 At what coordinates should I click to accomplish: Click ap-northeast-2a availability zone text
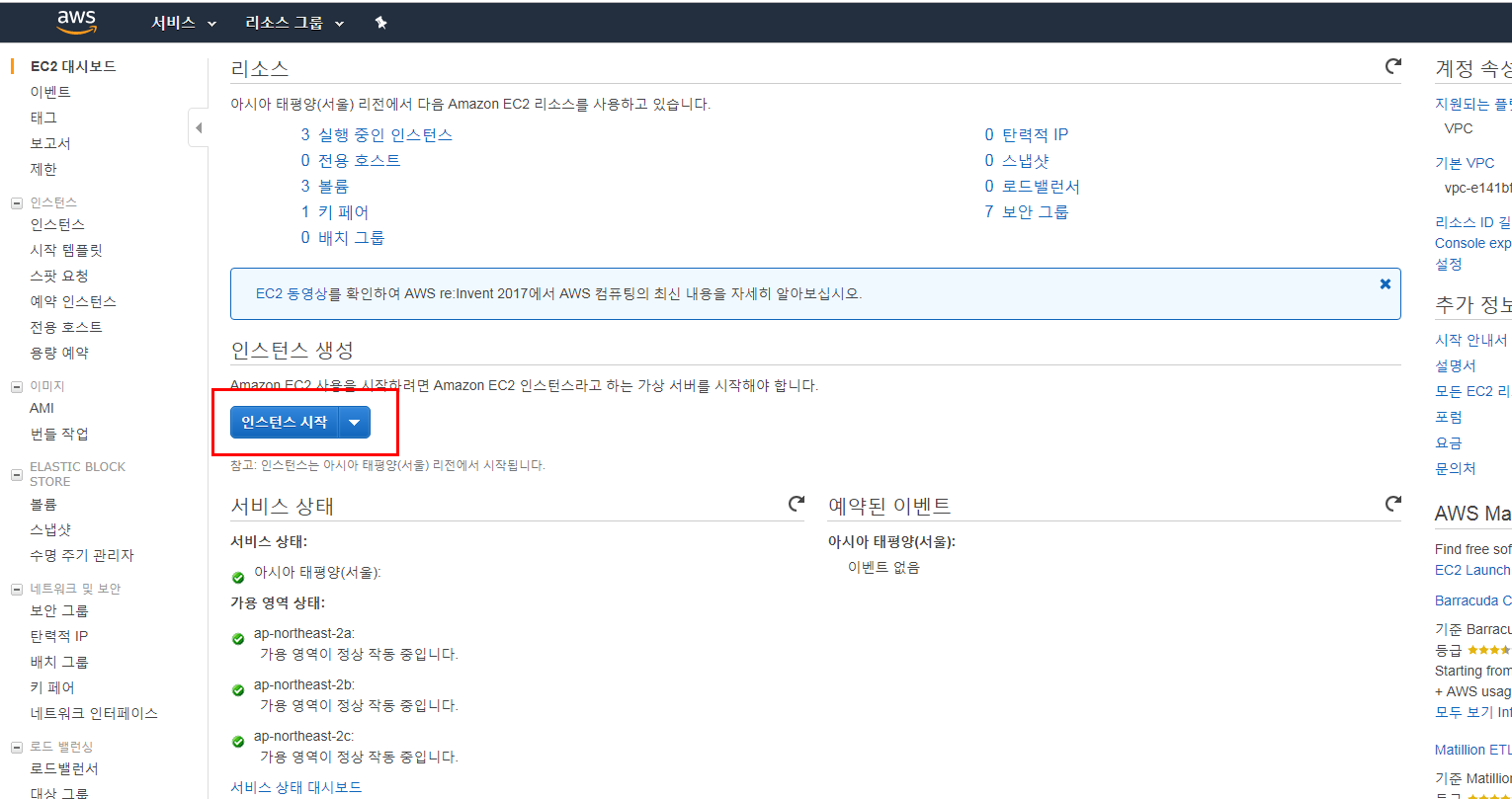304,633
